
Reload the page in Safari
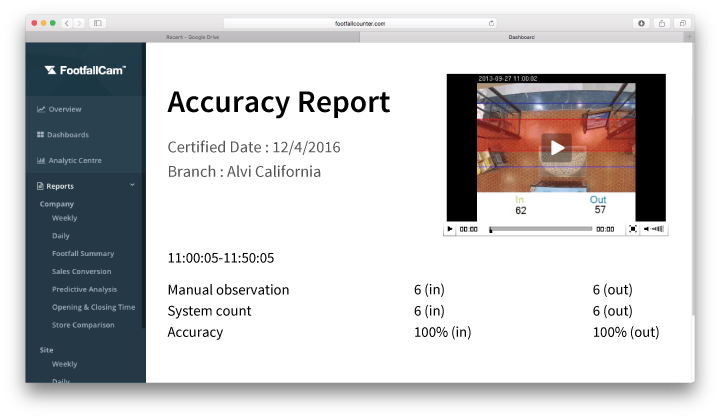click(x=491, y=22)
